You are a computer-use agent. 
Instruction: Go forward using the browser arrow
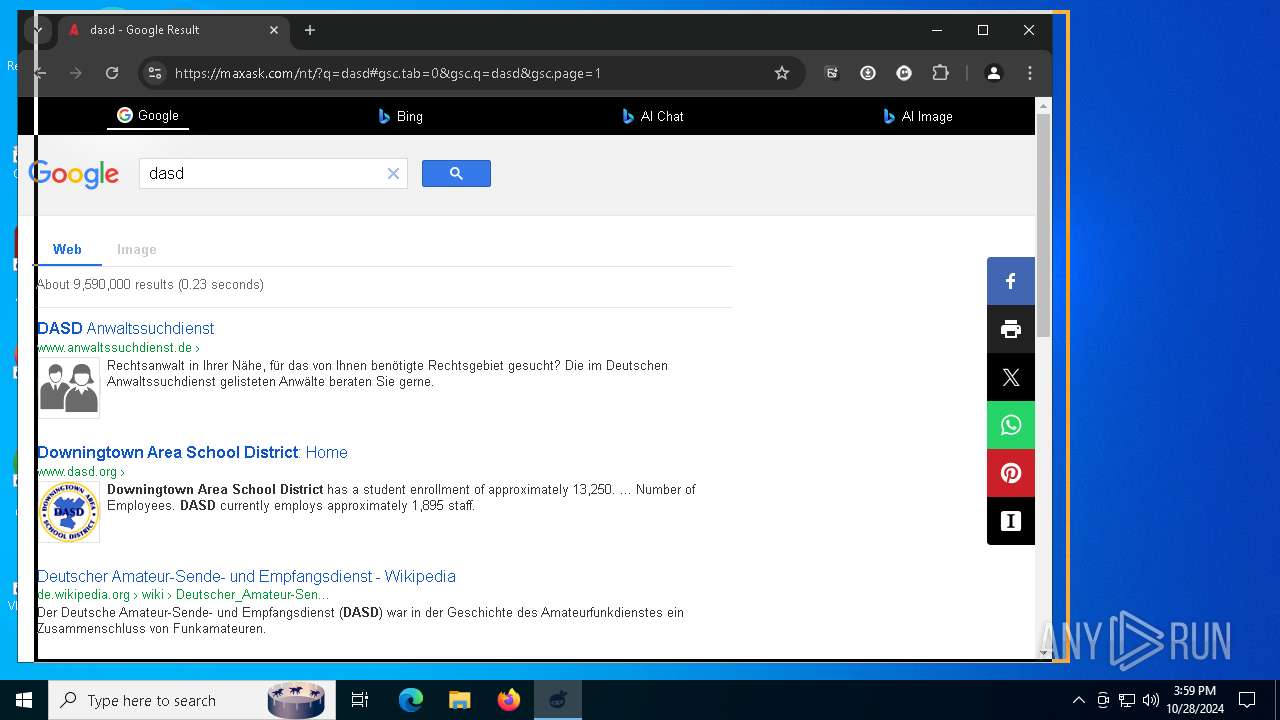tap(76, 73)
